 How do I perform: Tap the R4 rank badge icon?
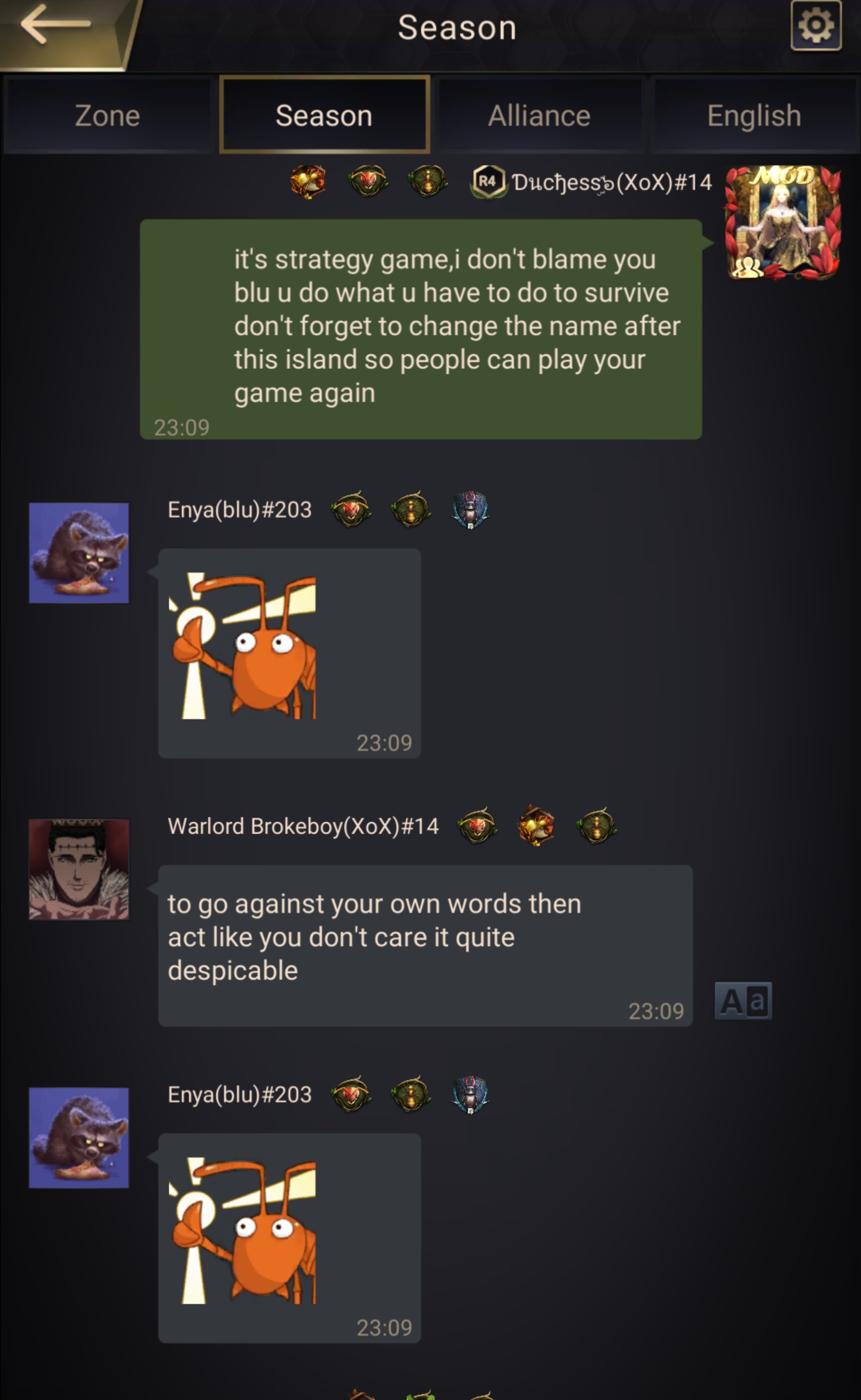(x=488, y=182)
